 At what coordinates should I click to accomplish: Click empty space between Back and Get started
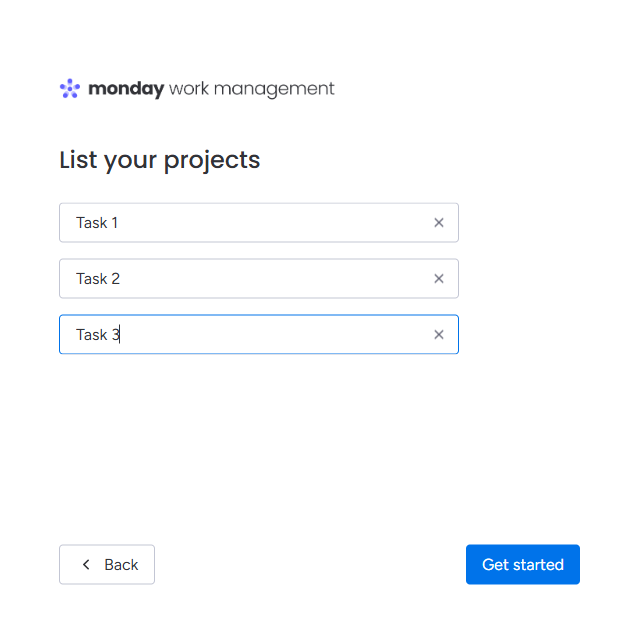tap(310, 565)
